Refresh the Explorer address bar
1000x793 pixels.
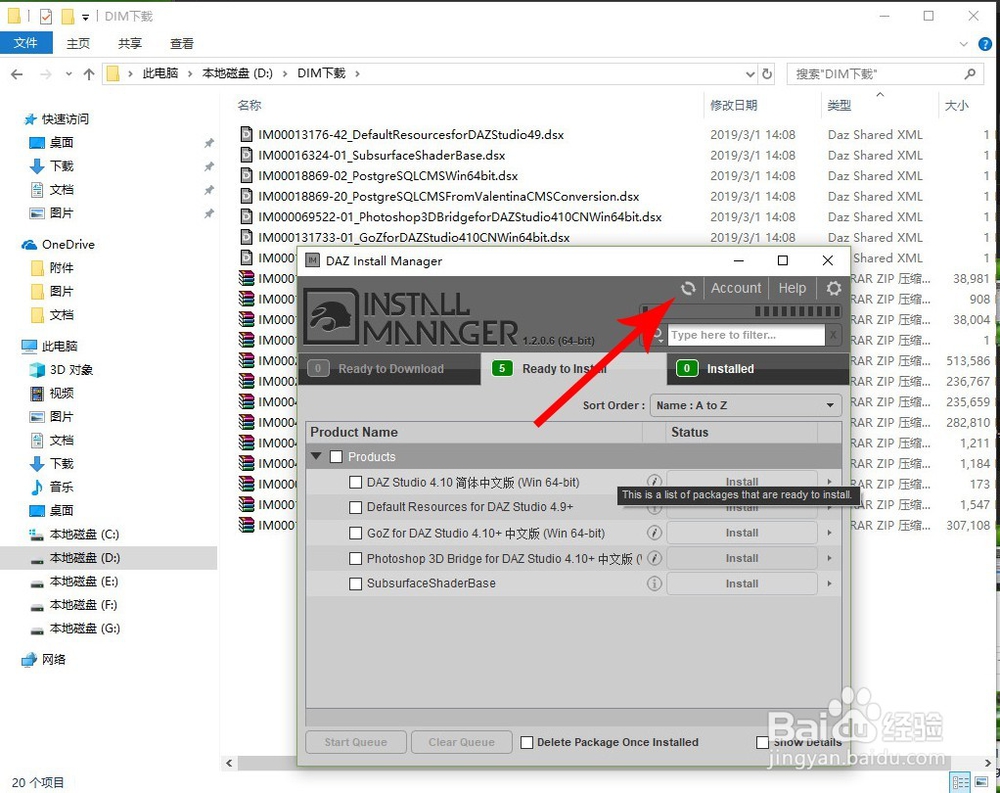(767, 74)
